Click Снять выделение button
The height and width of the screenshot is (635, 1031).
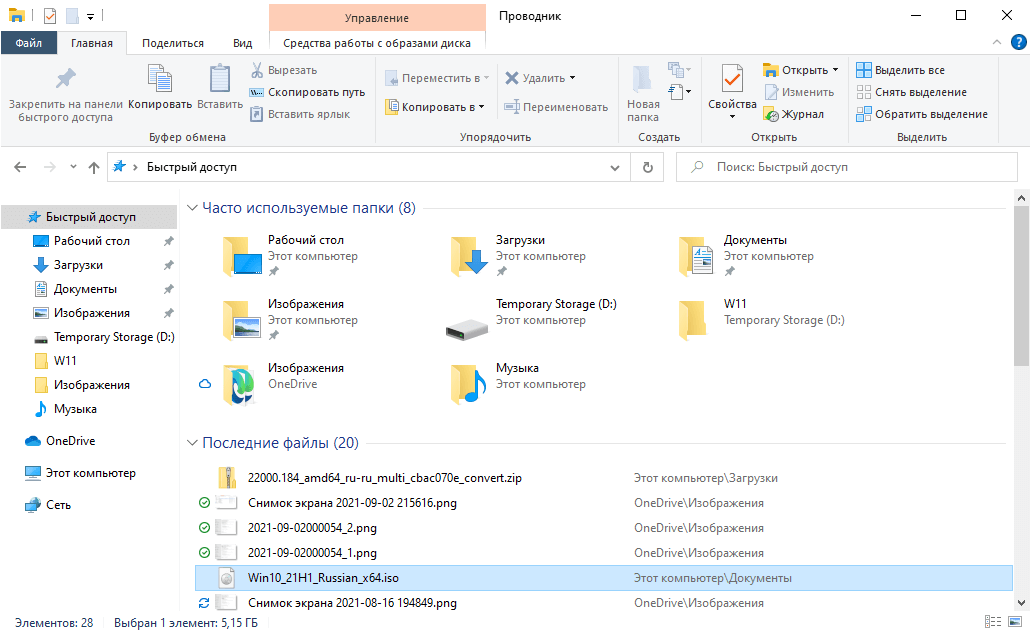tap(911, 92)
